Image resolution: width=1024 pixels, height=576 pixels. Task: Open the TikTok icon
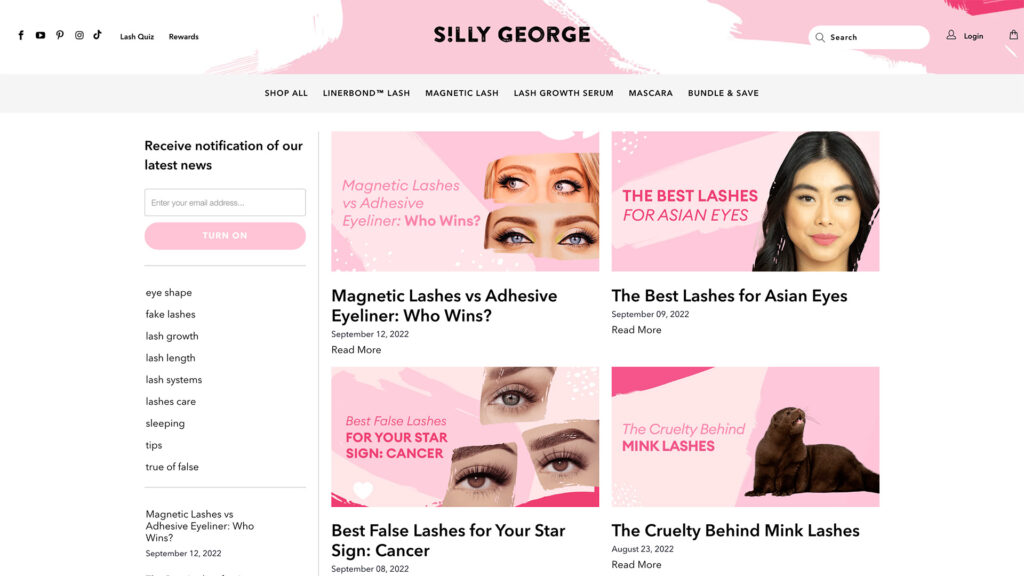point(97,35)
